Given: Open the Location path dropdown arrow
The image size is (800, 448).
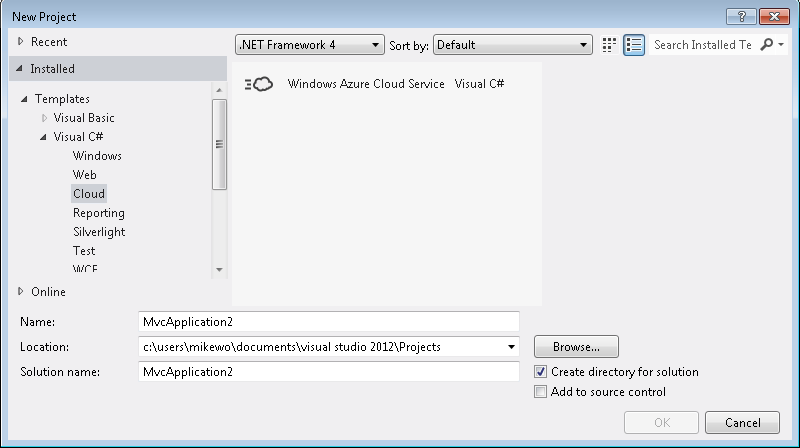Looking at the screenshot, I should [x=511, y=347].
